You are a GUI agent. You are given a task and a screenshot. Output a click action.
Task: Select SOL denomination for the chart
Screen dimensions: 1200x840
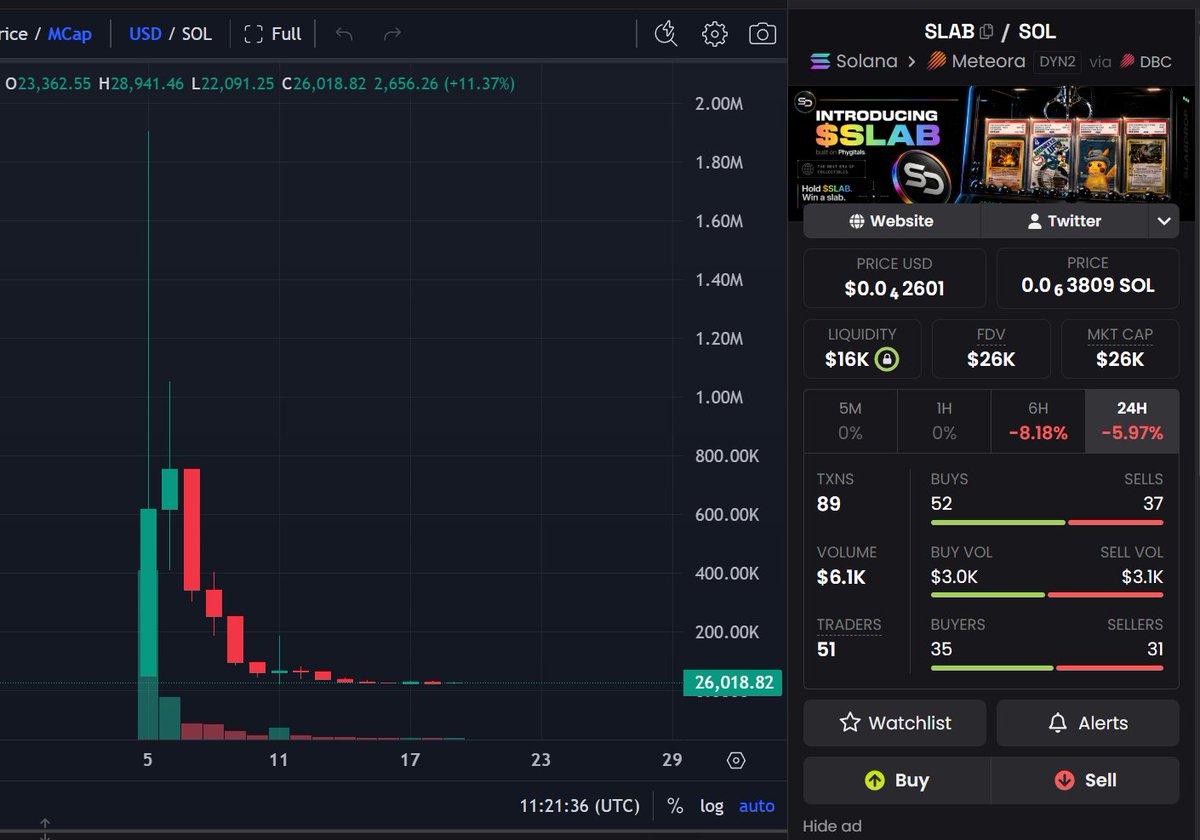pos(197,34)
